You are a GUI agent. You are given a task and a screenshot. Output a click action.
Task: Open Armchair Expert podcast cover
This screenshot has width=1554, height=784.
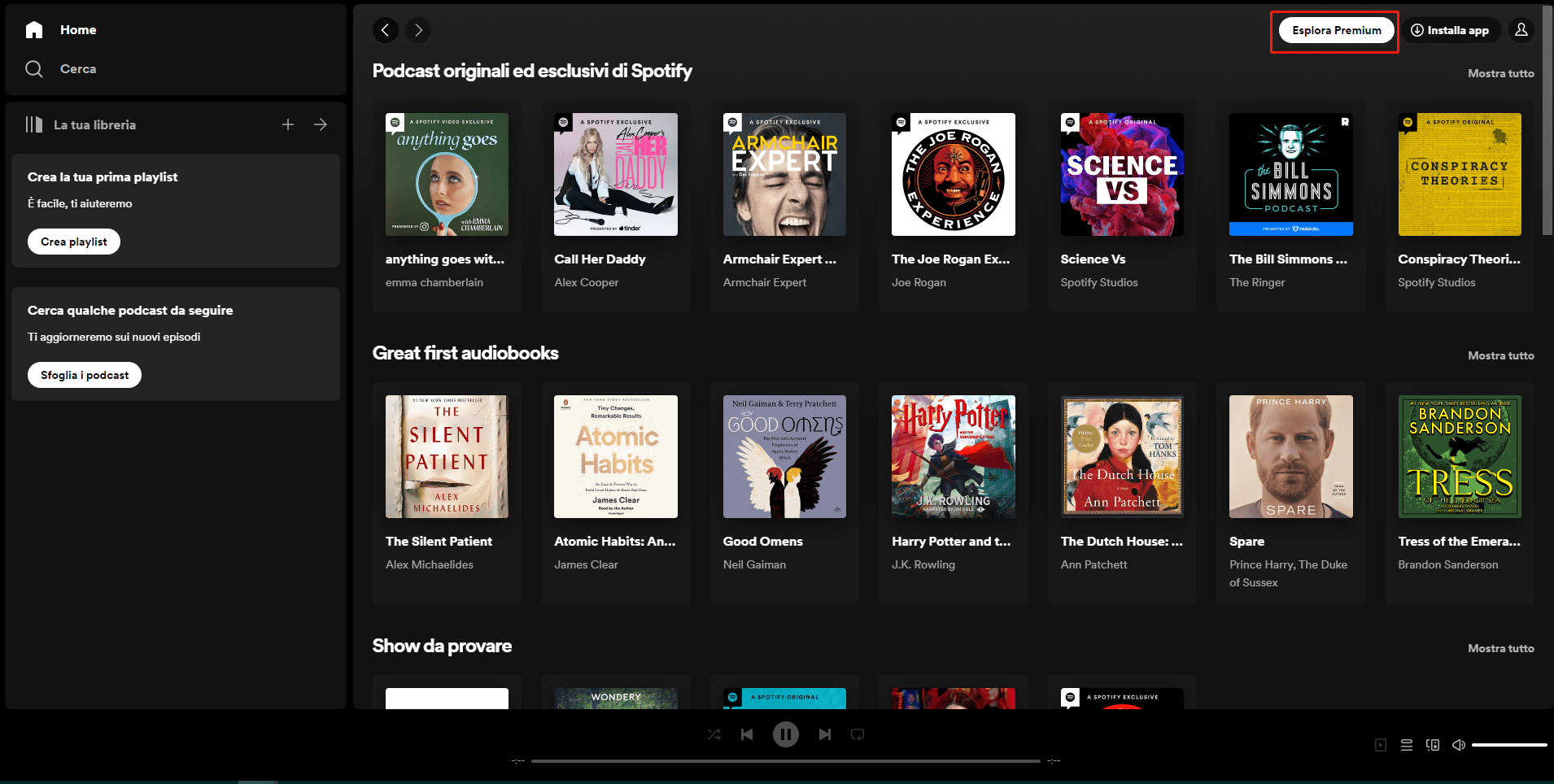(x=784, y=174)
